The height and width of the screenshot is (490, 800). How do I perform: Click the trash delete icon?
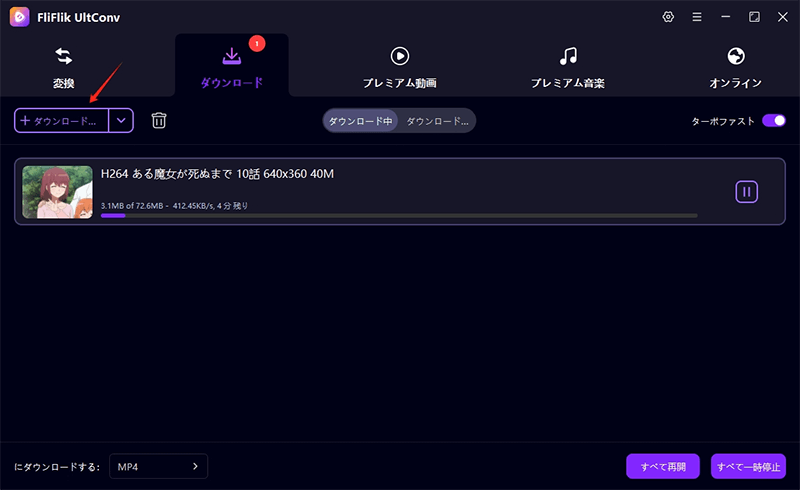159,120
